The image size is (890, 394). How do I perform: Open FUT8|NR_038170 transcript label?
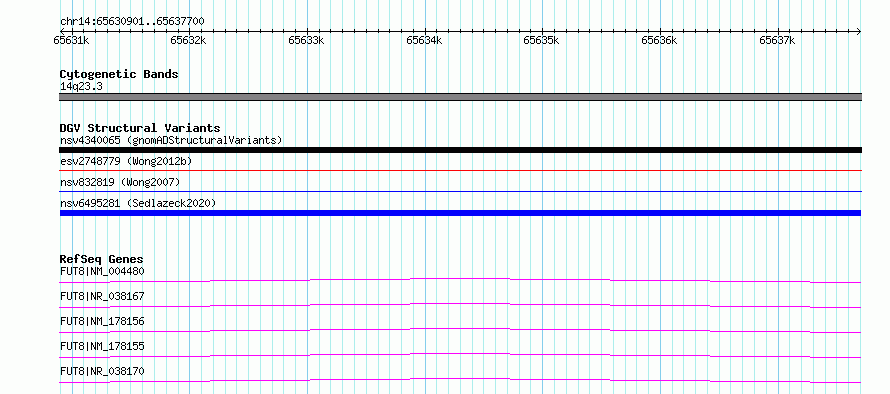click(x=102, y=371)
